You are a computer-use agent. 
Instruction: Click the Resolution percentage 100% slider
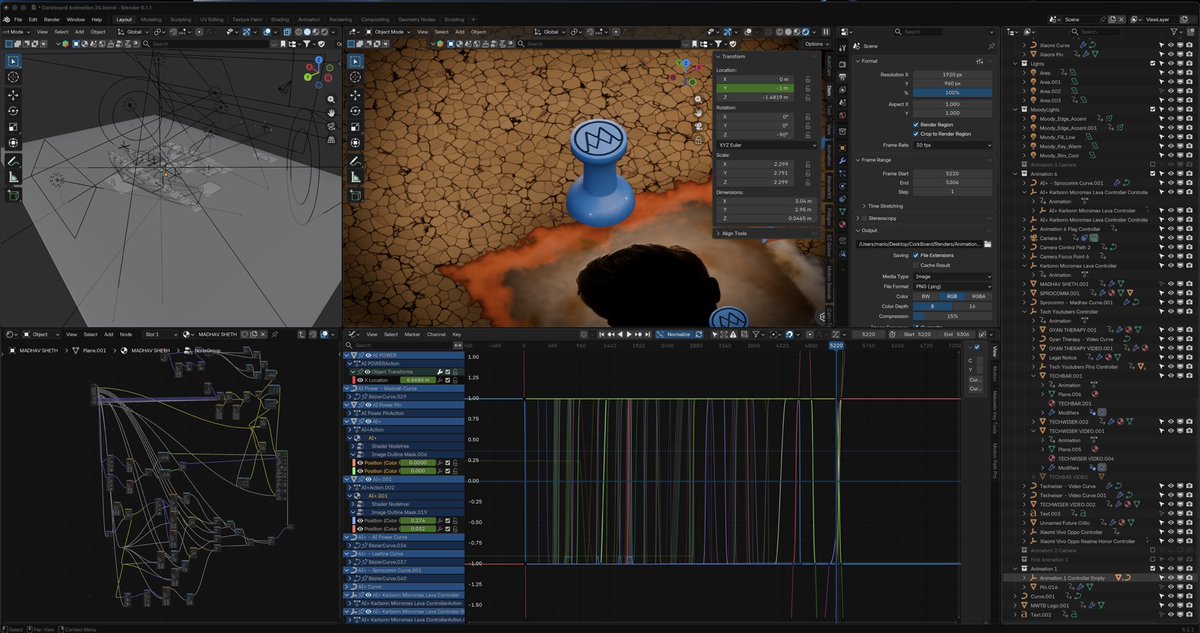953,93
